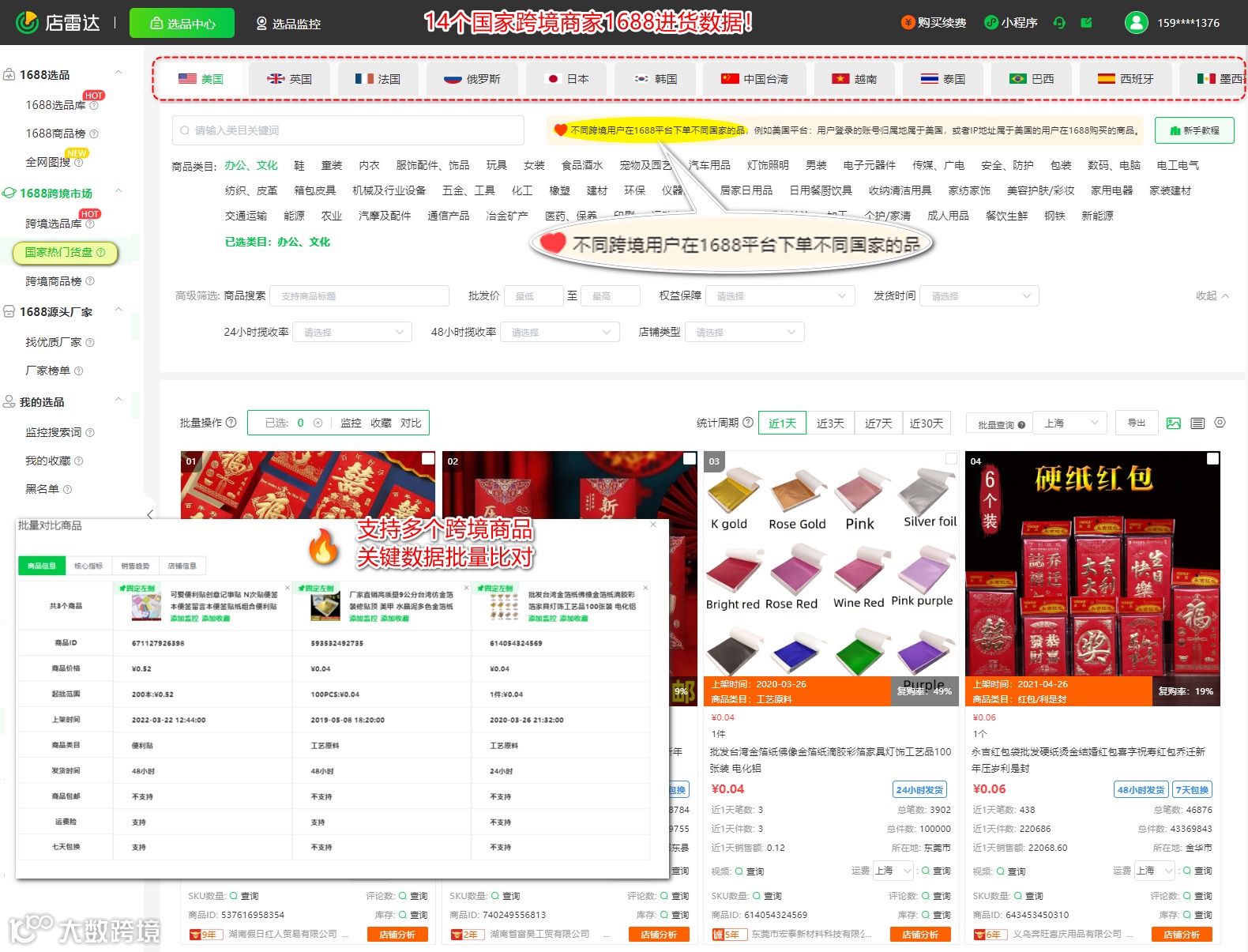Click help icon beside 厂家榜单
The width and height of the screenshot is (1248, 952).
pyautogui.click(x=78, y=371)
